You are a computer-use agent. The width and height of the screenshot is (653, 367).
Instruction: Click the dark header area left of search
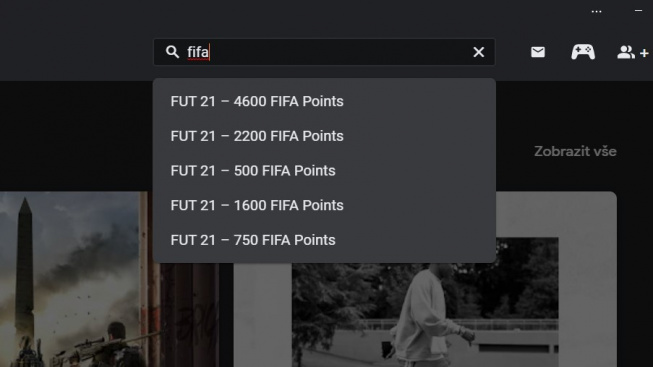click(x=75, y=52)
